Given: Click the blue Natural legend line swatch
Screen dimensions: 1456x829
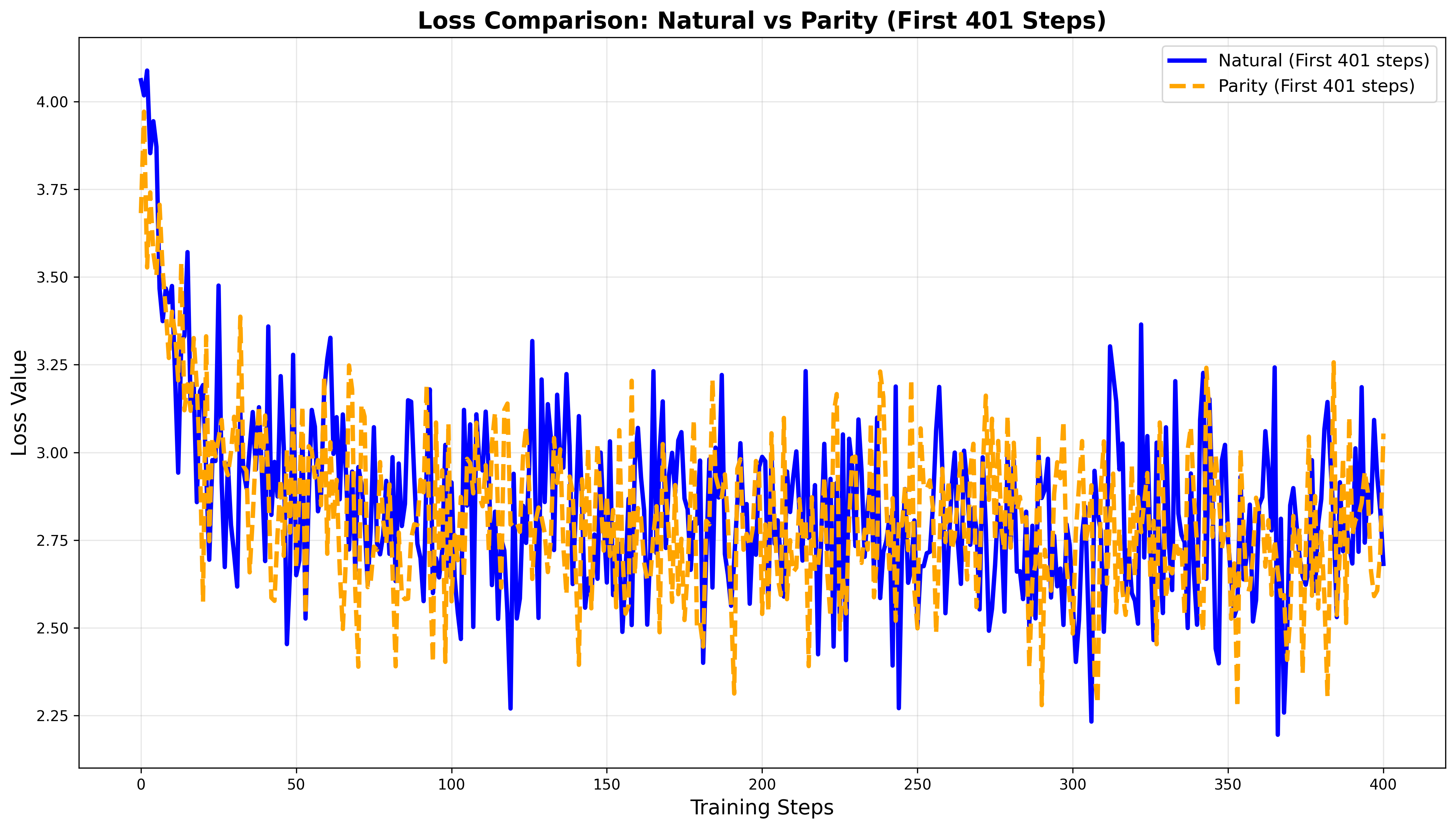Looking at the screenshot, I should (x=1187, y=60).
